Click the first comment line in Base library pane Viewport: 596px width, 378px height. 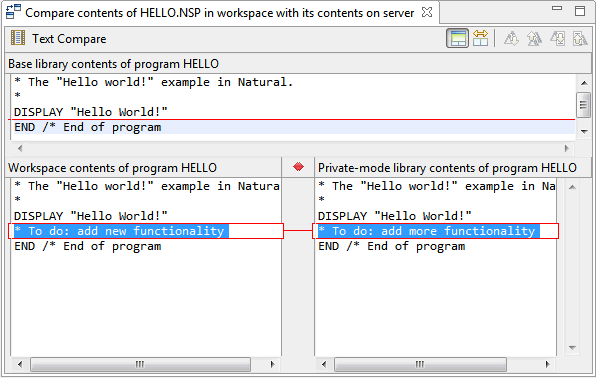154,82
